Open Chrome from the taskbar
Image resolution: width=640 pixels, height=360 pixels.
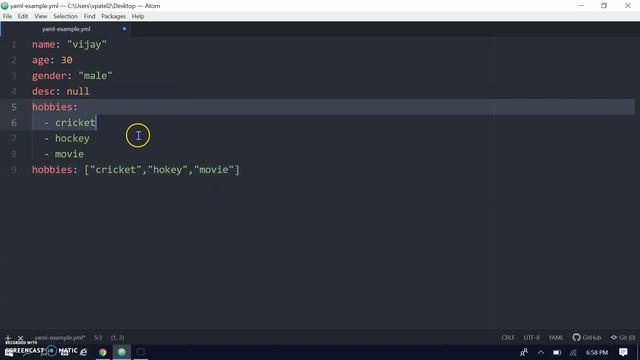102,352
